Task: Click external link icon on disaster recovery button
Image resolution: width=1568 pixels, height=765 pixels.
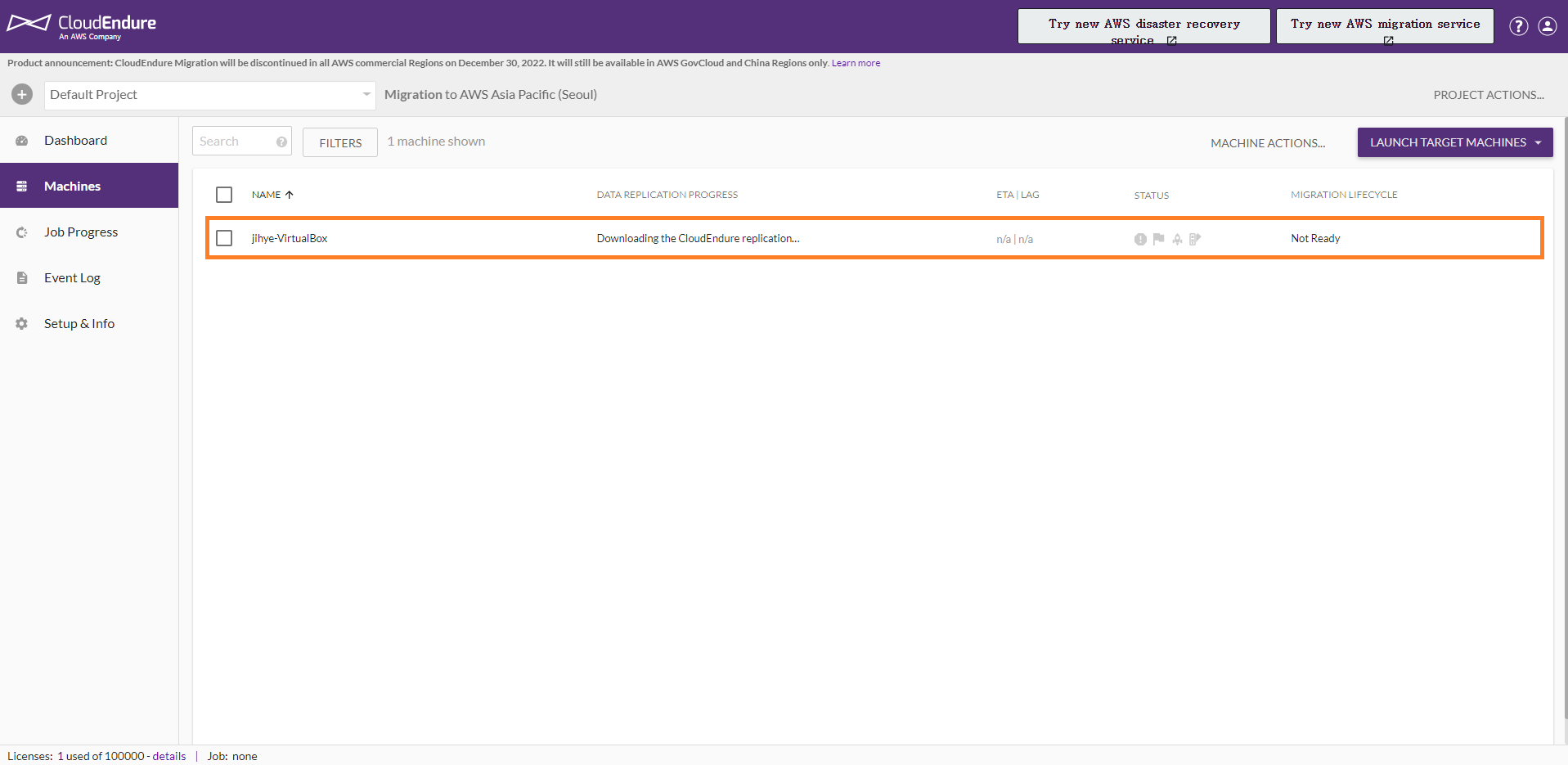Action: tap(1171, 40)
